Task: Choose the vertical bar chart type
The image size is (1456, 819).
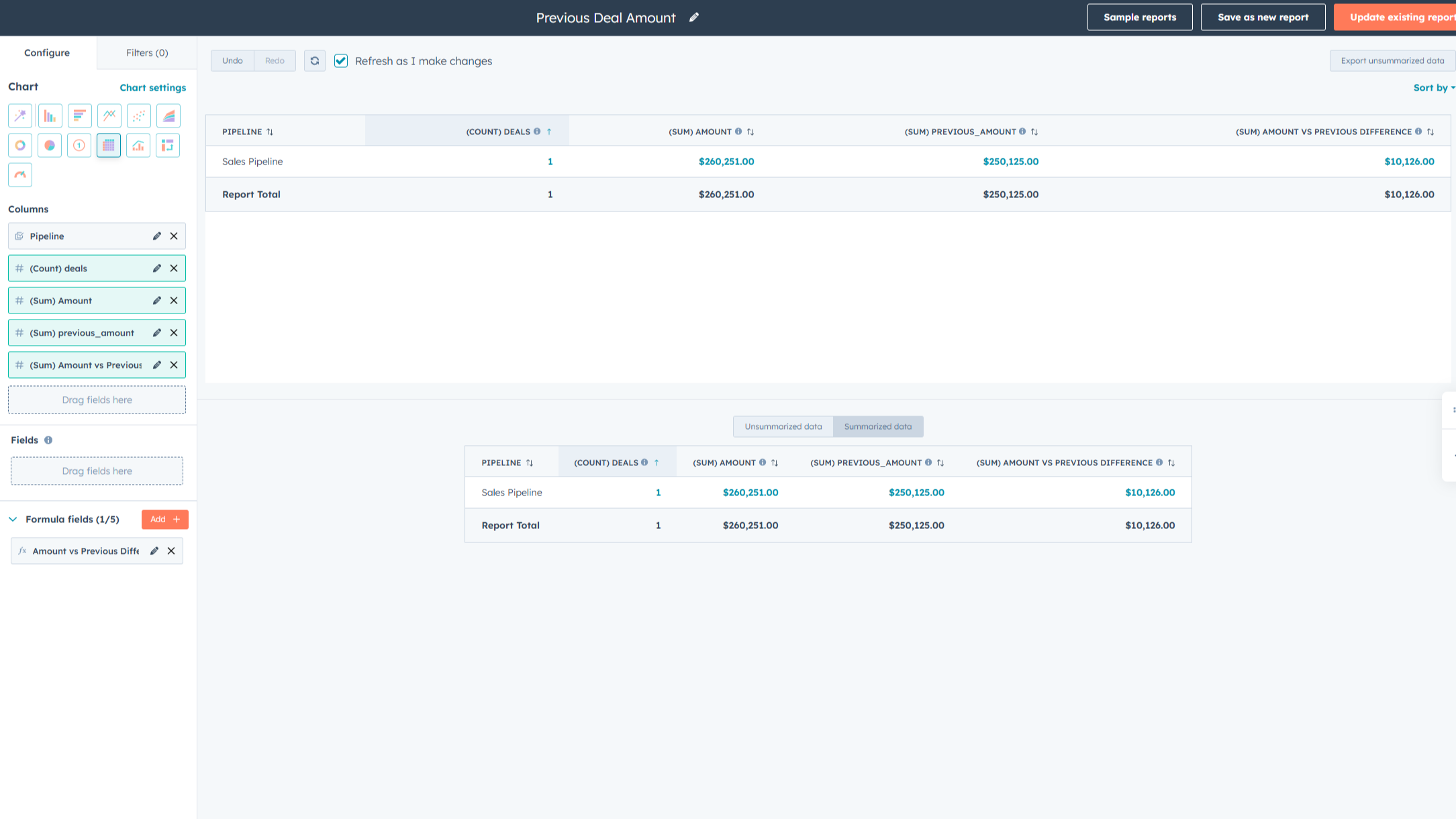Action: pyautogui.click(x=50, y=115)
